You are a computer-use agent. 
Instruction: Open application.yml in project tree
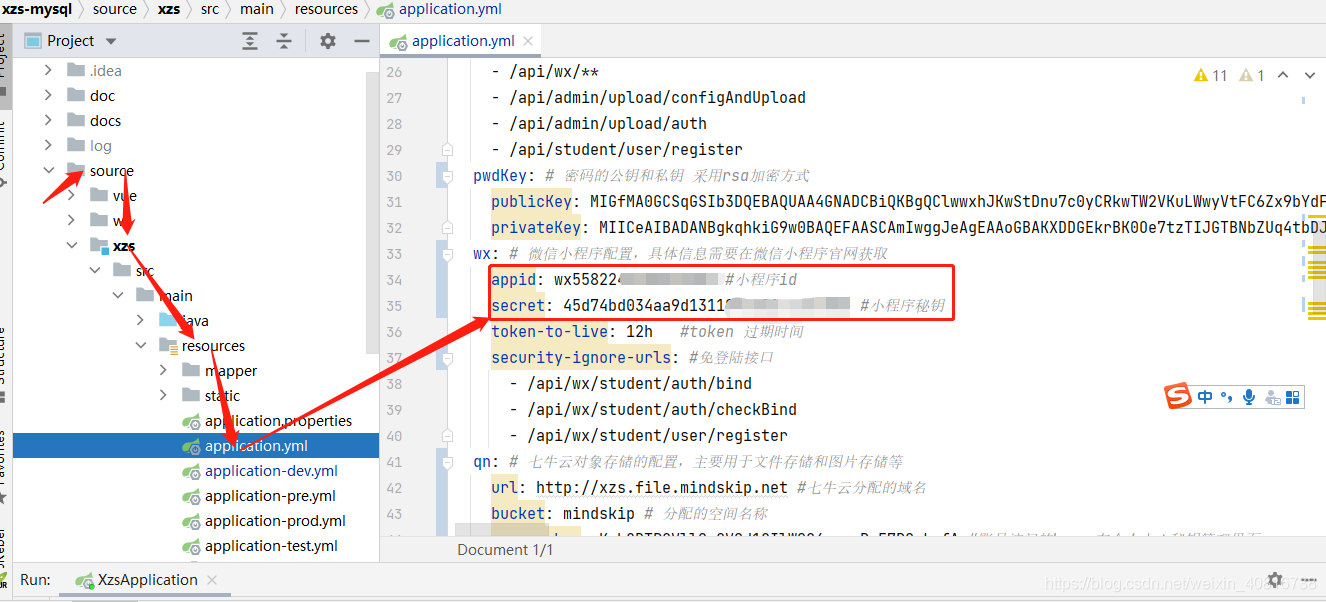coord(256,445)
